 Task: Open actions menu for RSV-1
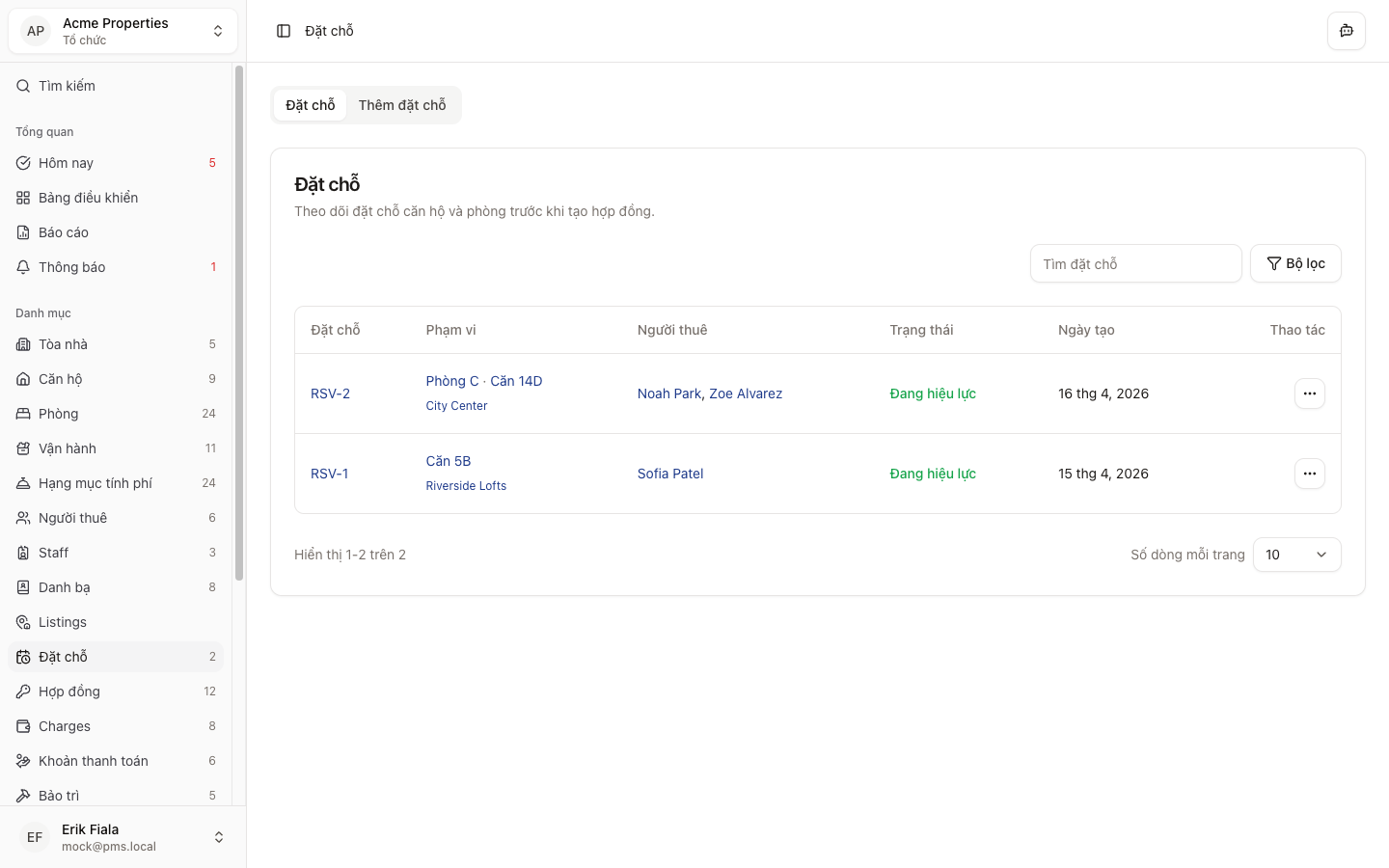(1309, 474)
